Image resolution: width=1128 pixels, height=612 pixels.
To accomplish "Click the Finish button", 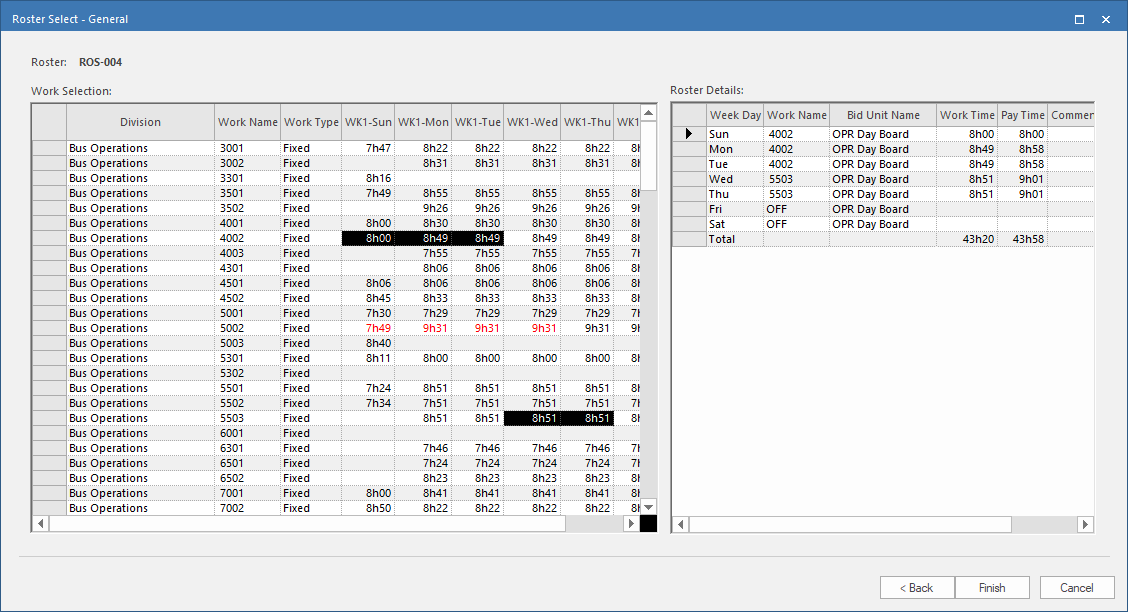I will 992,587.
